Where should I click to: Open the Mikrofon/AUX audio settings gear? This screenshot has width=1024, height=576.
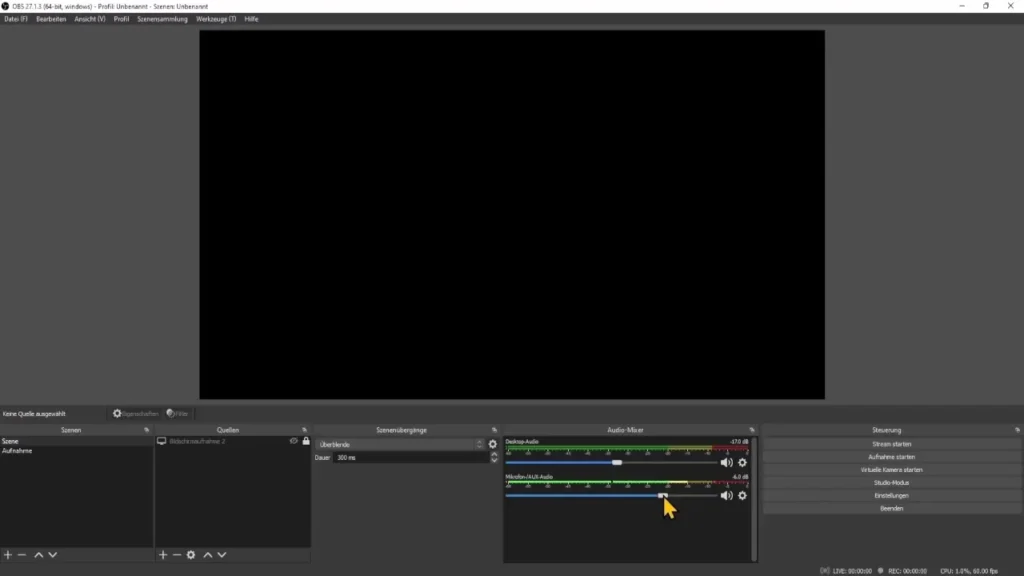click(742, 496)
